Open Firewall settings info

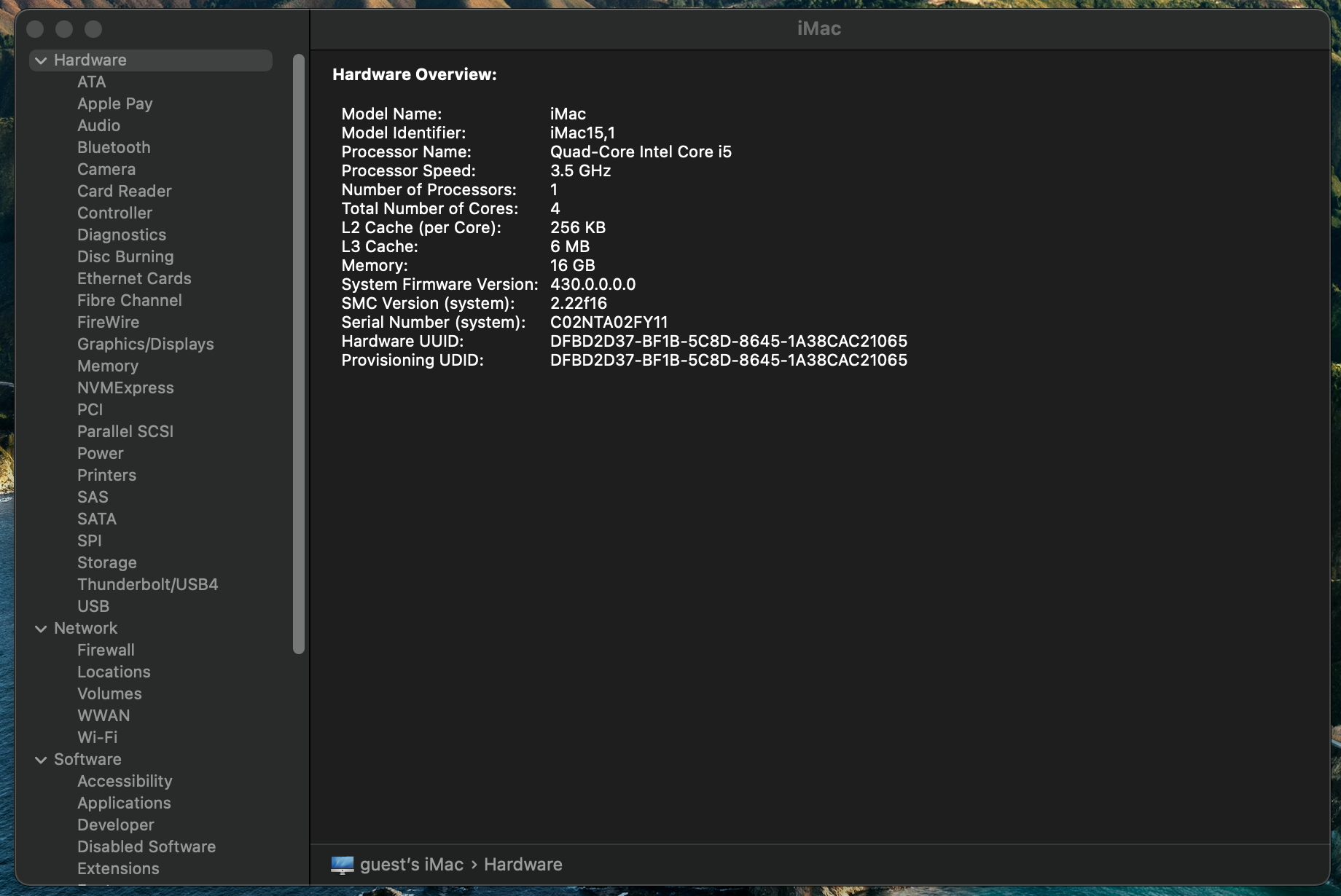[106, 650]
